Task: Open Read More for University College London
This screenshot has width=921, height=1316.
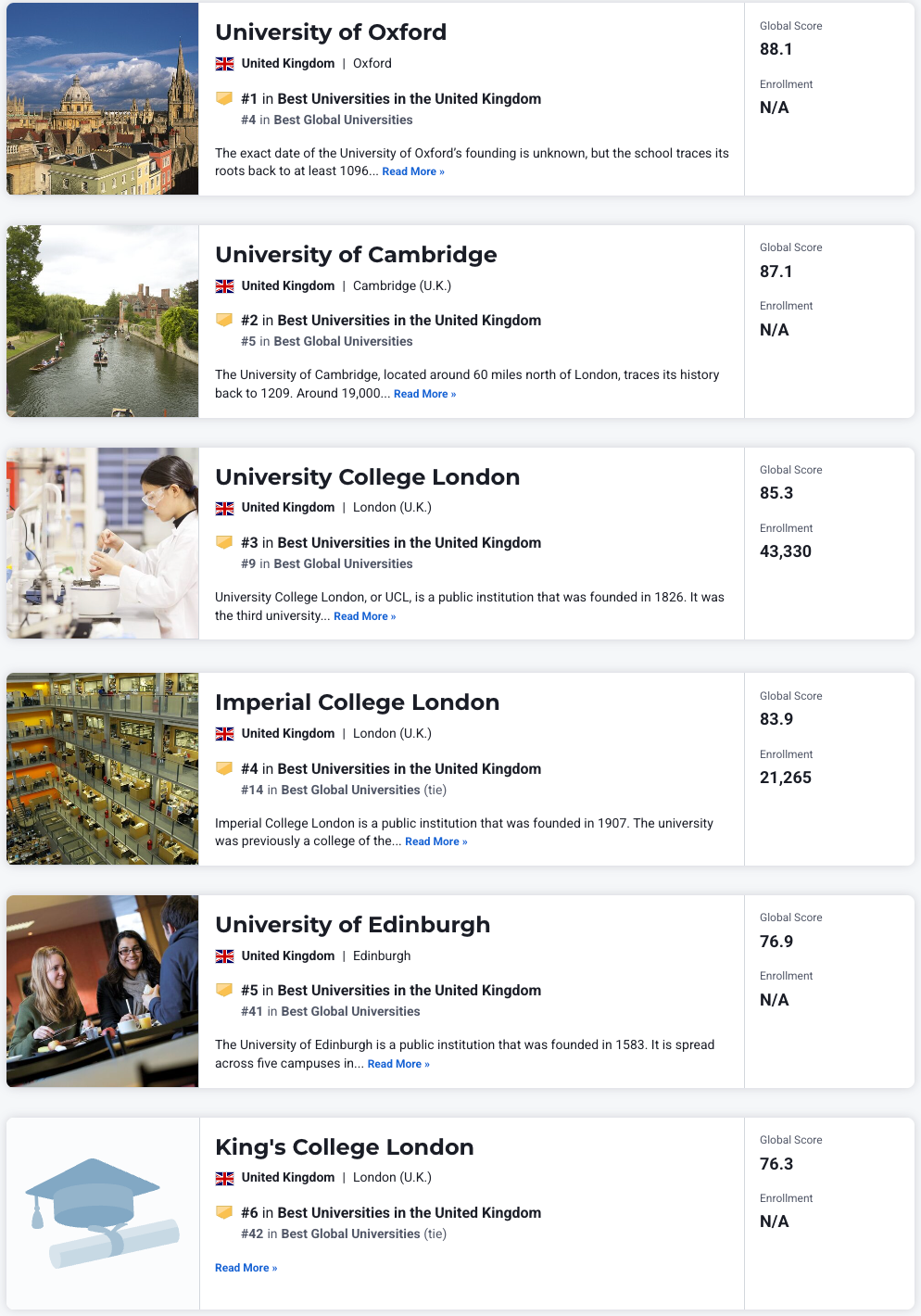Action: [364, 616]
